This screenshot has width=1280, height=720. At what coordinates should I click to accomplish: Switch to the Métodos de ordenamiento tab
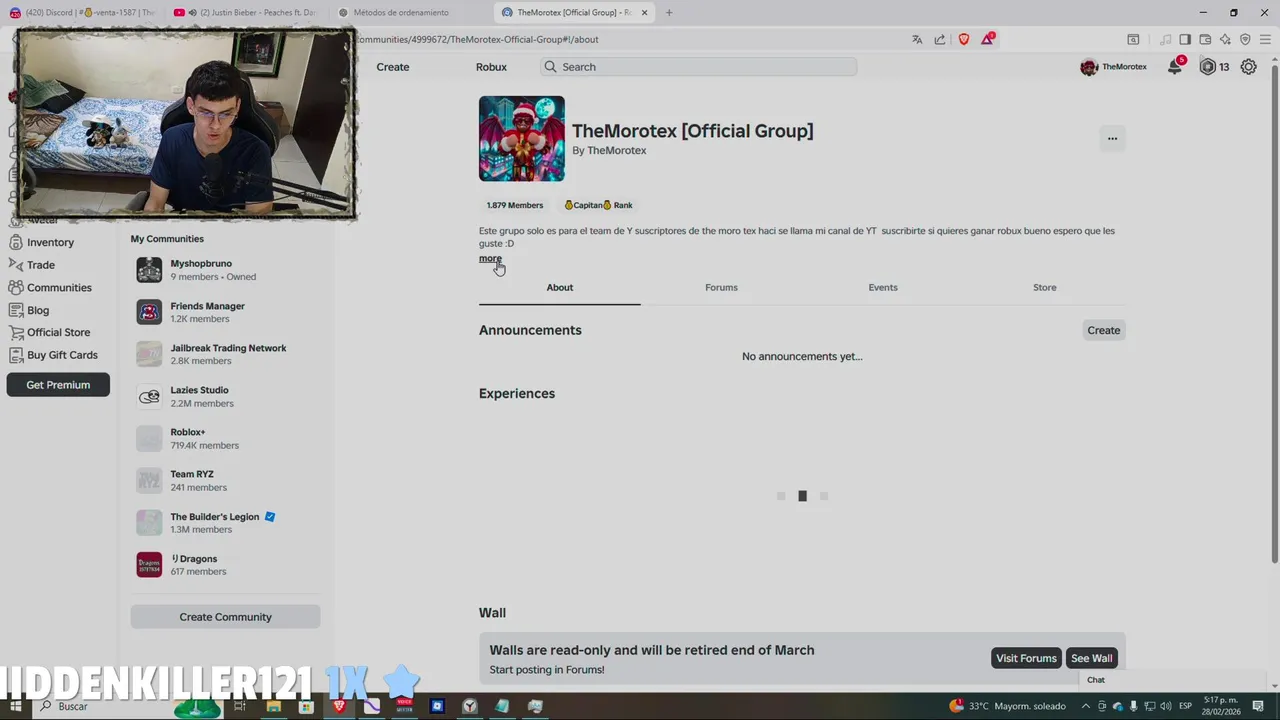coord(410,13)
